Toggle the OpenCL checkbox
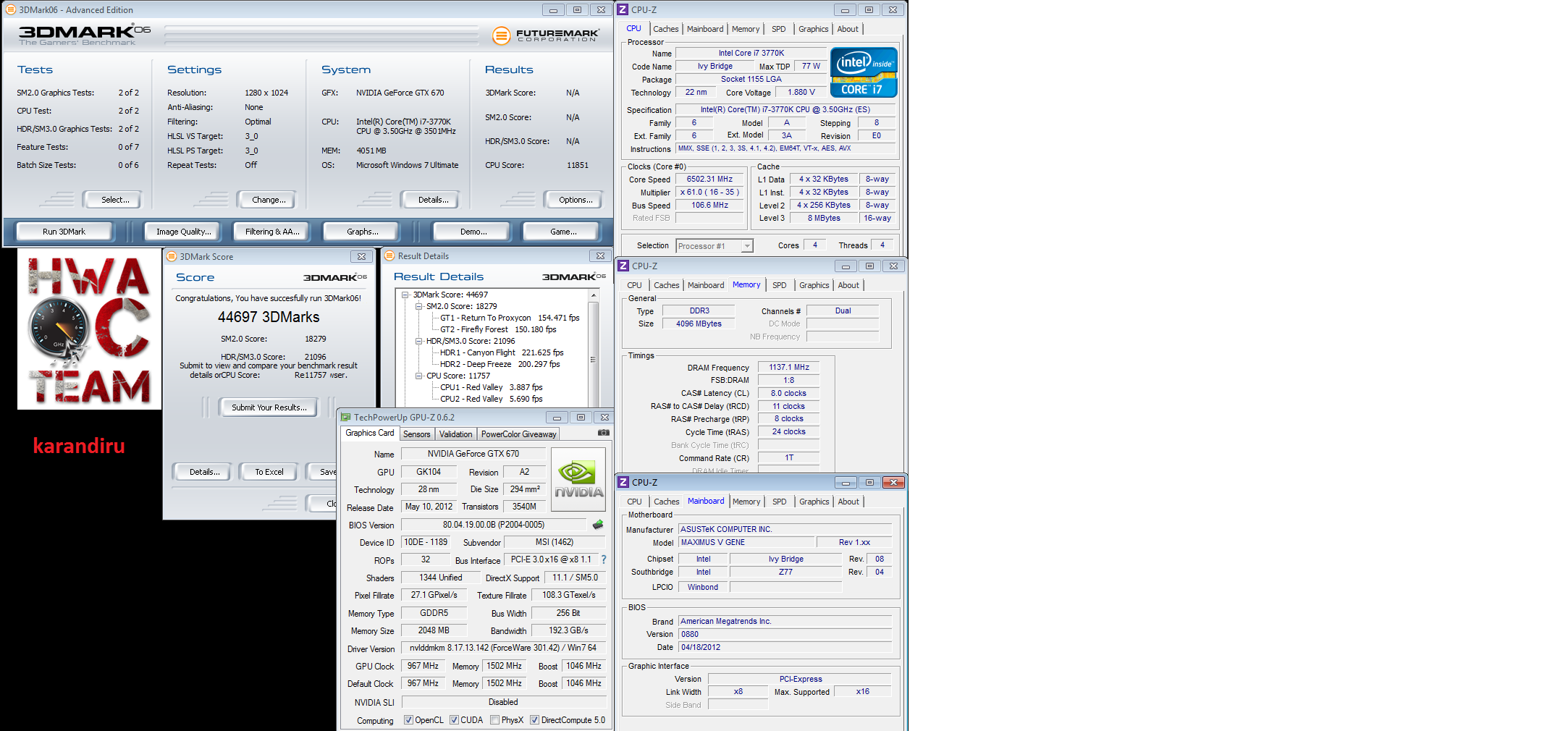 point(408,720)
